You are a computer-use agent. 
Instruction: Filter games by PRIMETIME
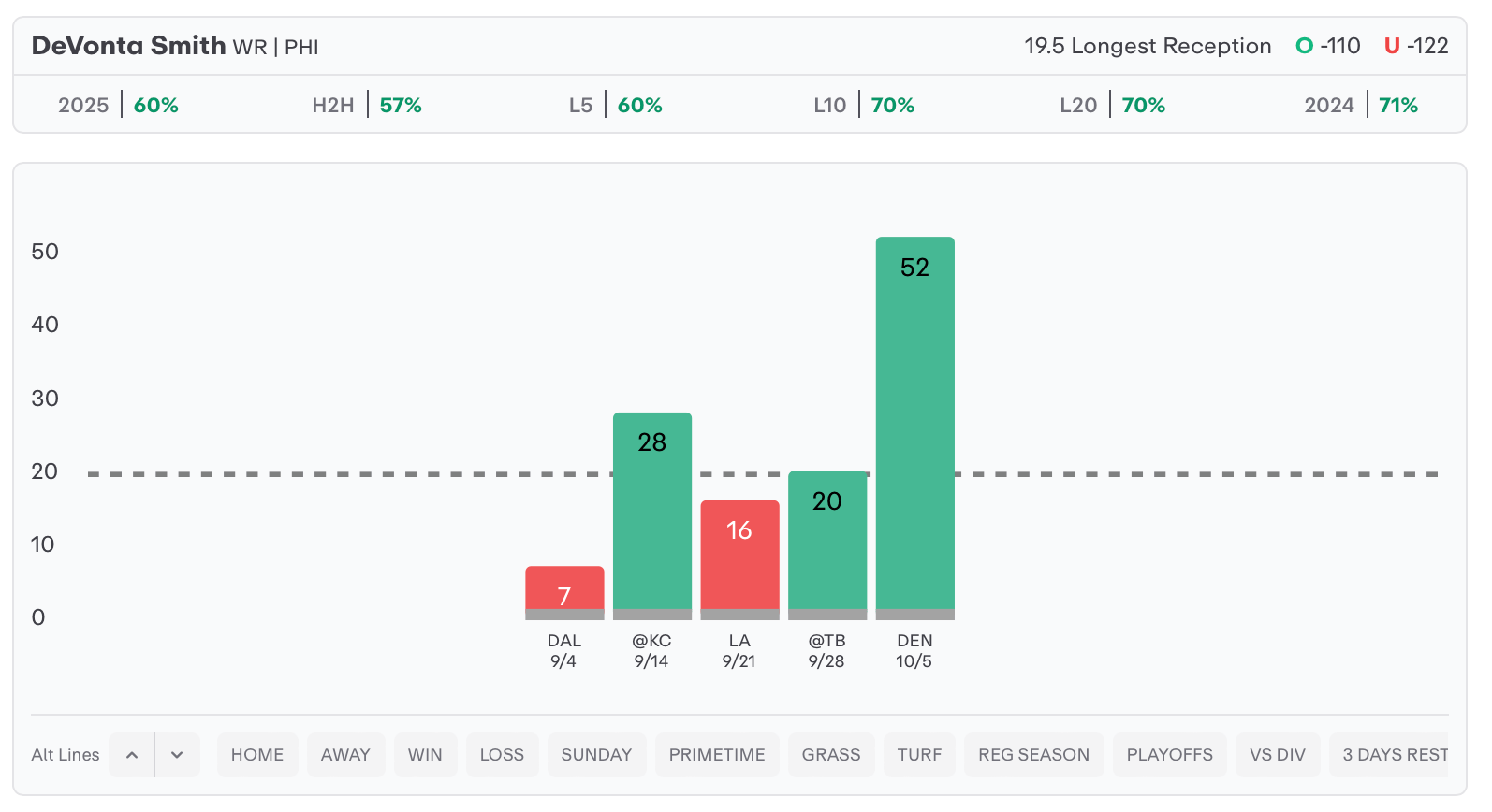click(717, 755)
